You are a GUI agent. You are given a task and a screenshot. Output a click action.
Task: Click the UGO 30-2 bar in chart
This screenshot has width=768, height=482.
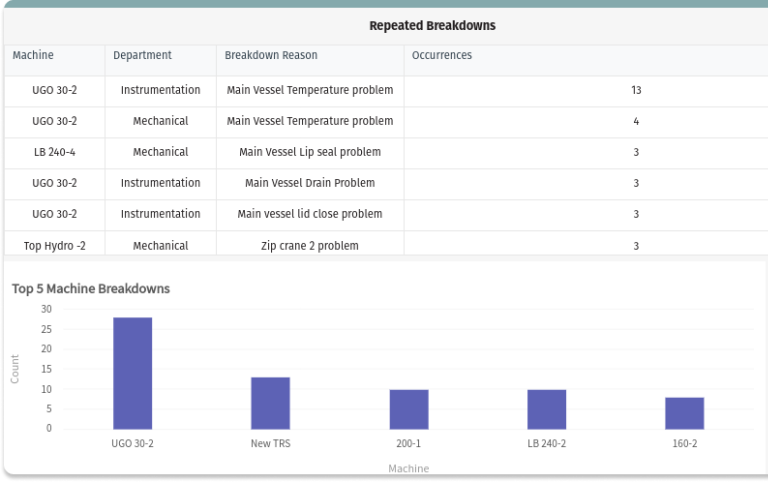[x=132, y=373]
